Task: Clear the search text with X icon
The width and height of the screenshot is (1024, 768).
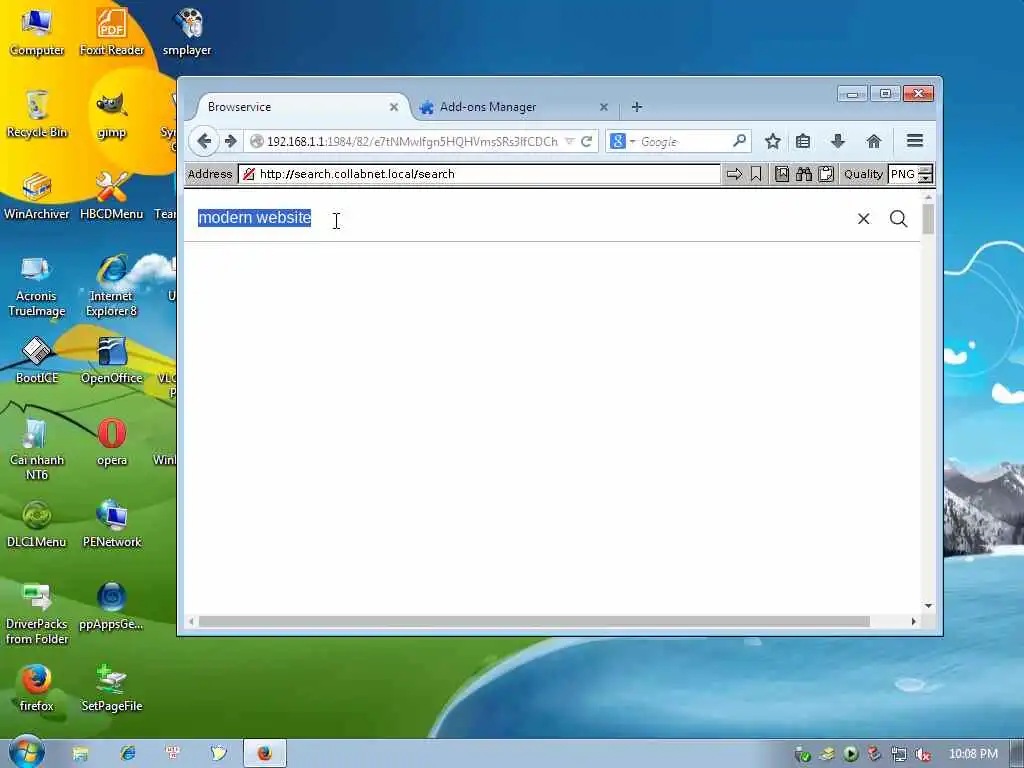Action: pyautogui.click(x=863, y=219)
